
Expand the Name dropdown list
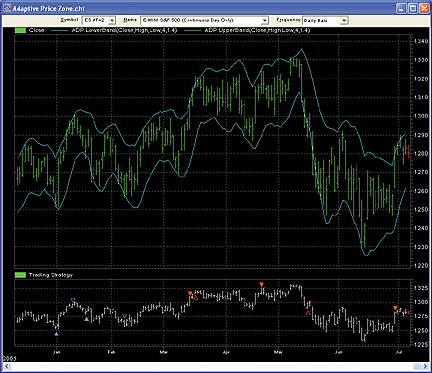coord(264,21)
